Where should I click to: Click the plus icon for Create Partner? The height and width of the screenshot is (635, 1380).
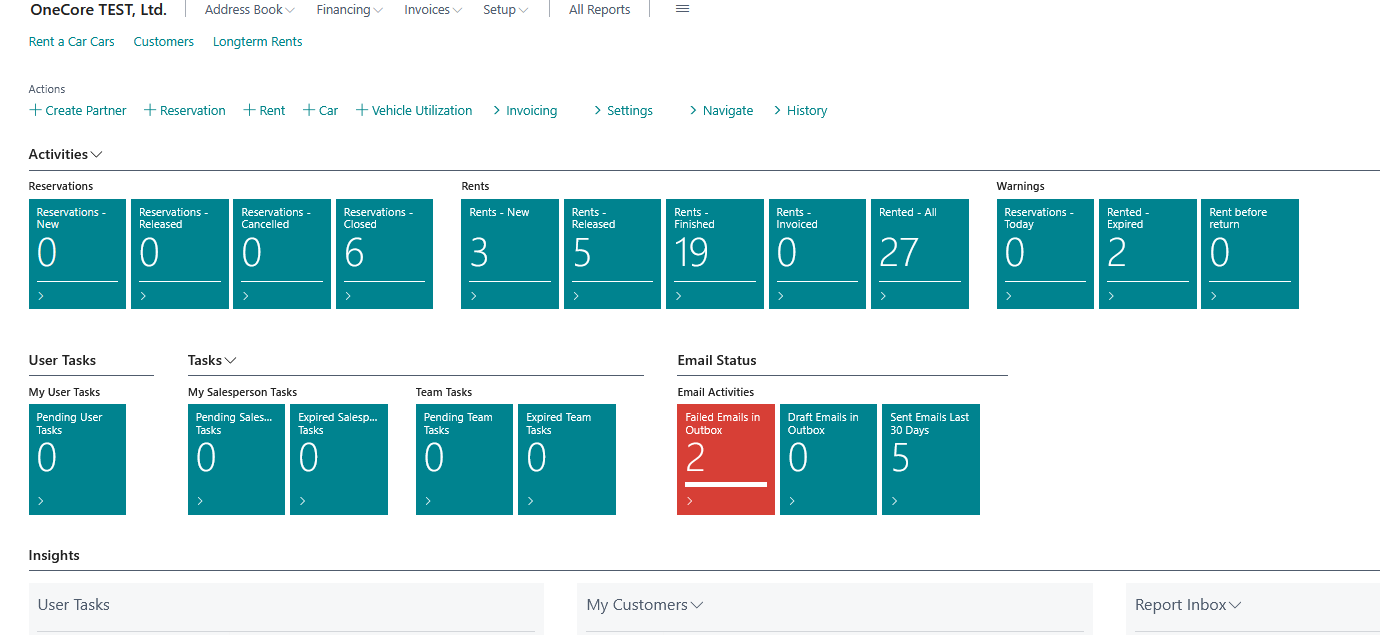click(36, 111)
